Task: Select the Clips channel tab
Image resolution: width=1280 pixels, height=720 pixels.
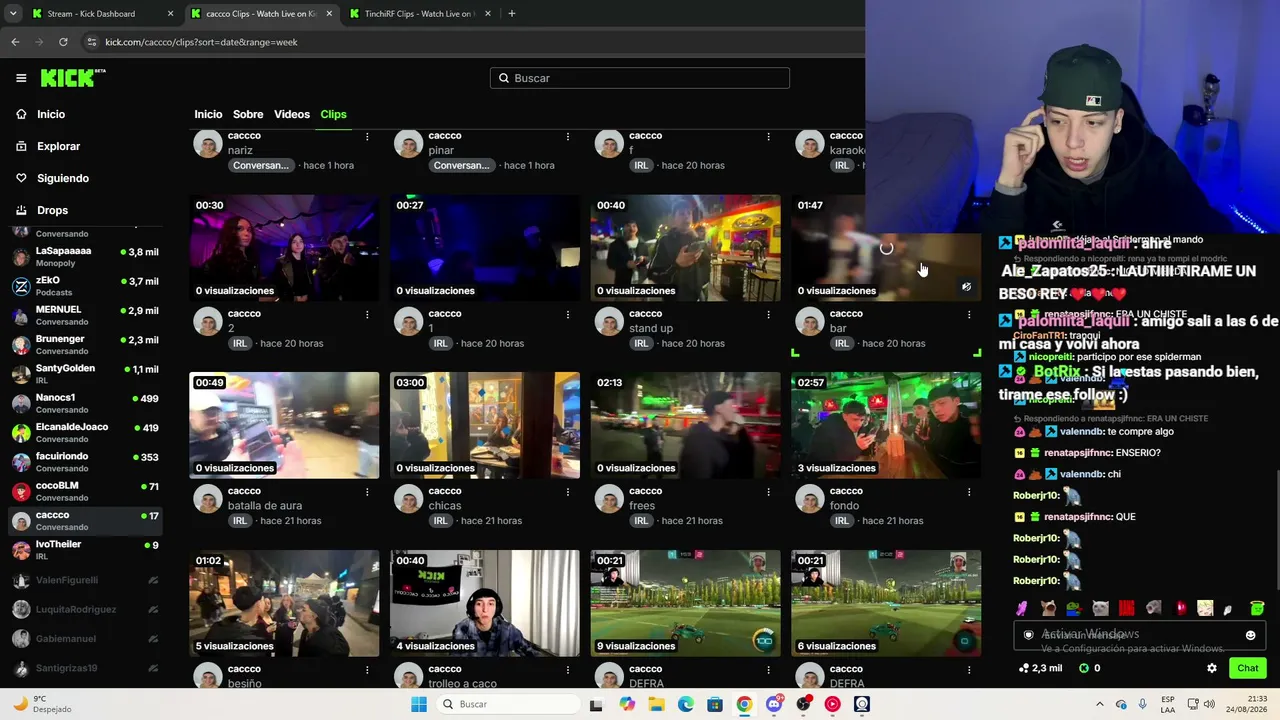Action: point(333,114)
